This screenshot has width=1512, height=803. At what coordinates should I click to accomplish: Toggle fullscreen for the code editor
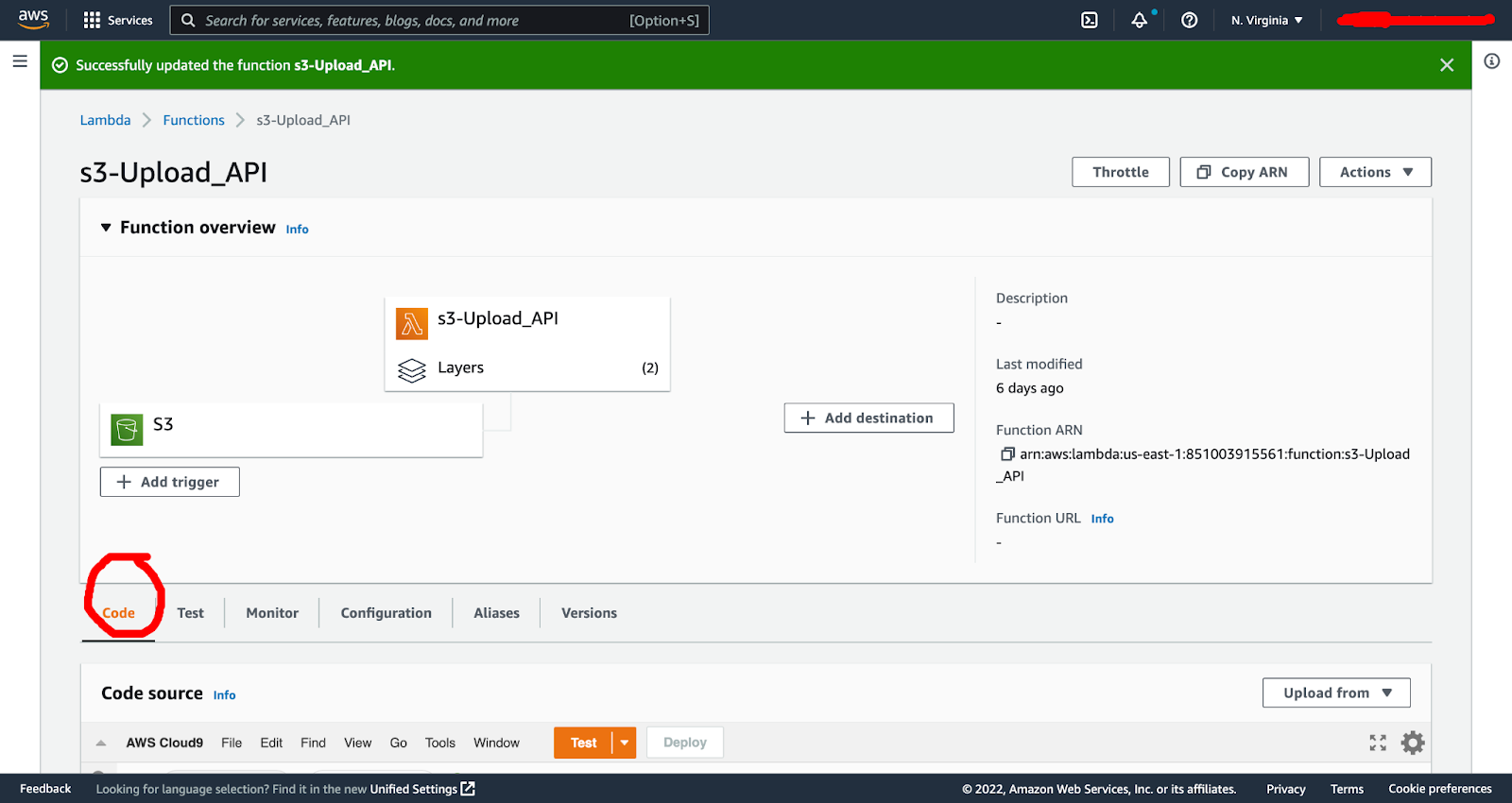pos(1378,743)
